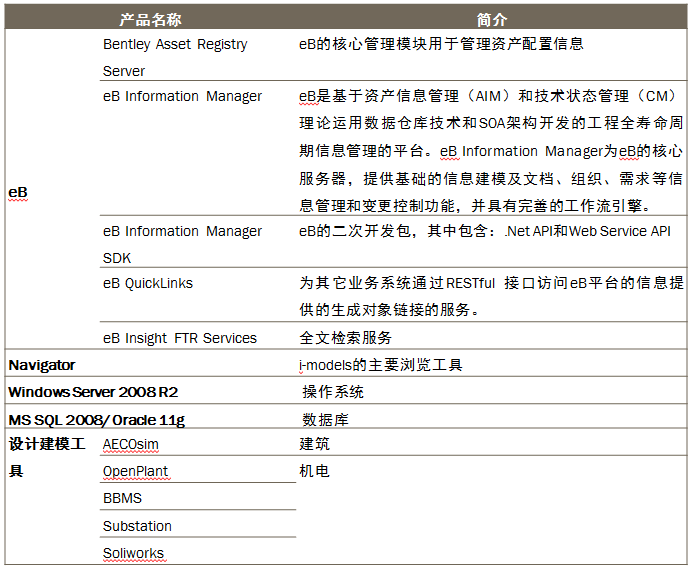Click the Navigator row label
The image size is (693, 568).
42,365
